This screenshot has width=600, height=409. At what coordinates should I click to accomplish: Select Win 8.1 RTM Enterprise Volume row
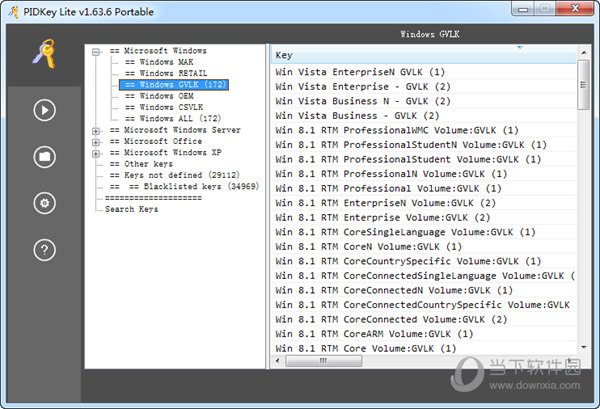[x=424, y=217]
